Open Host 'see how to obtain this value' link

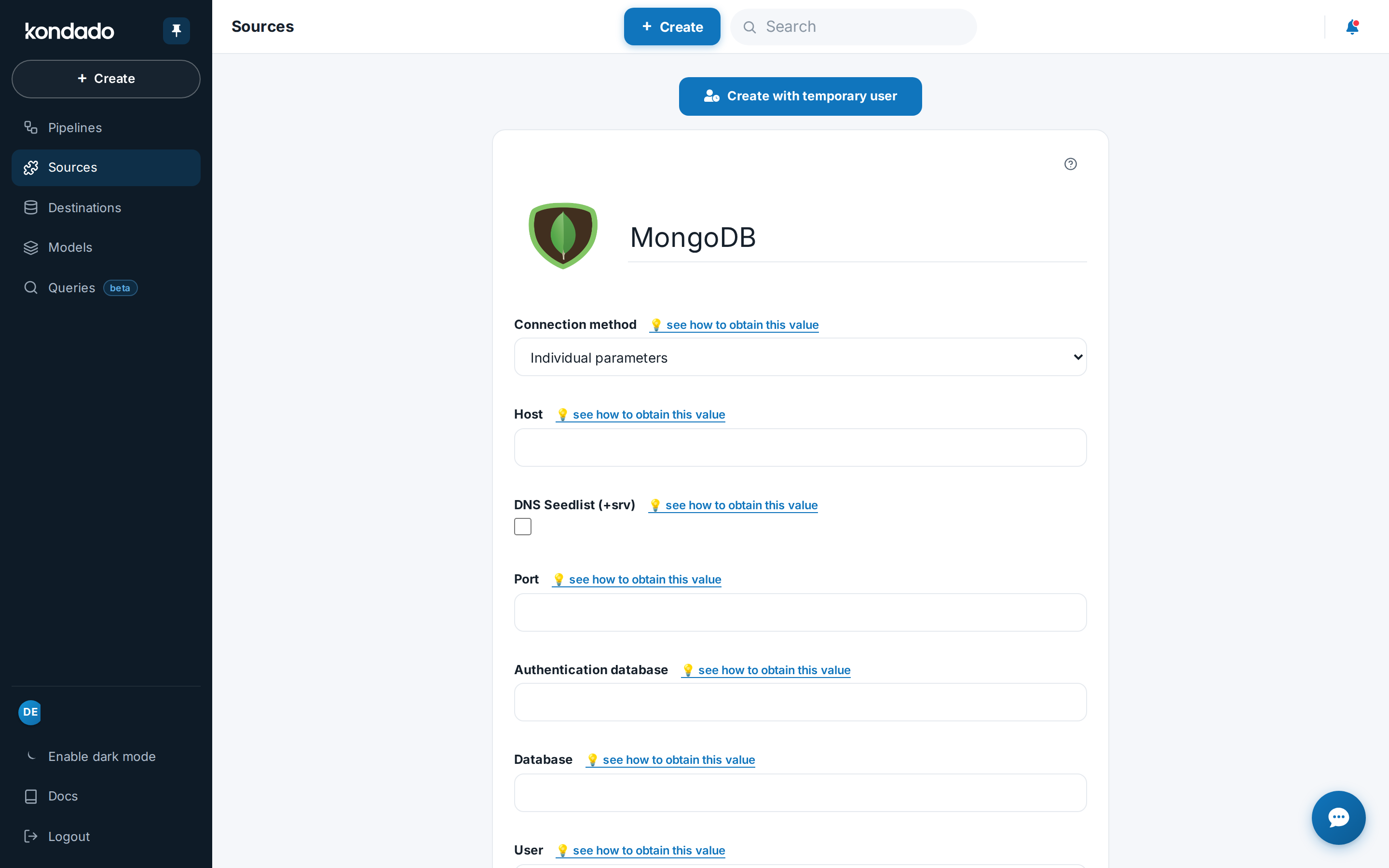point(640,415)
